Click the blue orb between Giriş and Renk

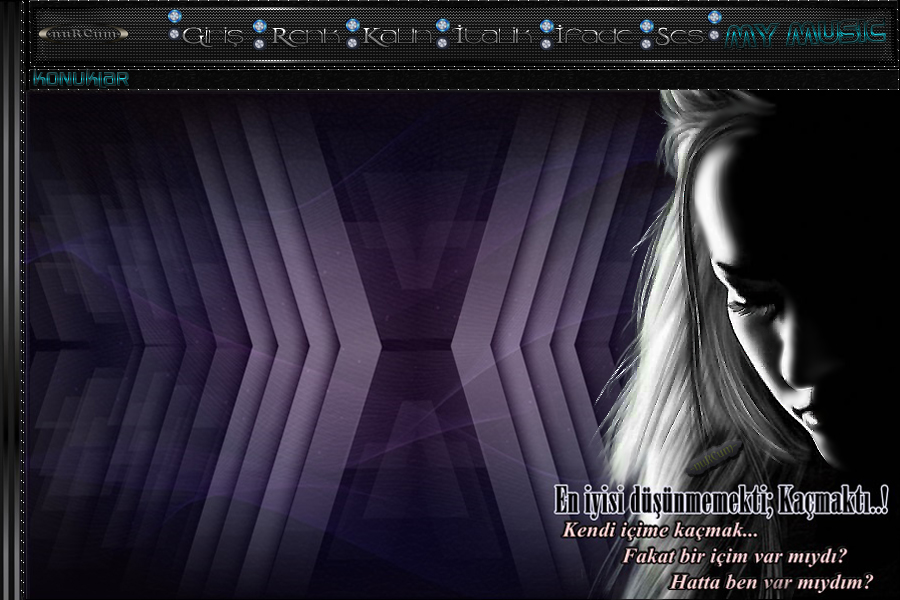[260, 25]
